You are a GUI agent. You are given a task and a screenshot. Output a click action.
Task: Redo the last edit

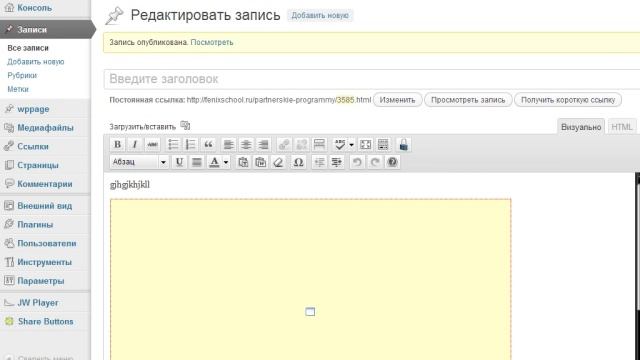(375, 162)
